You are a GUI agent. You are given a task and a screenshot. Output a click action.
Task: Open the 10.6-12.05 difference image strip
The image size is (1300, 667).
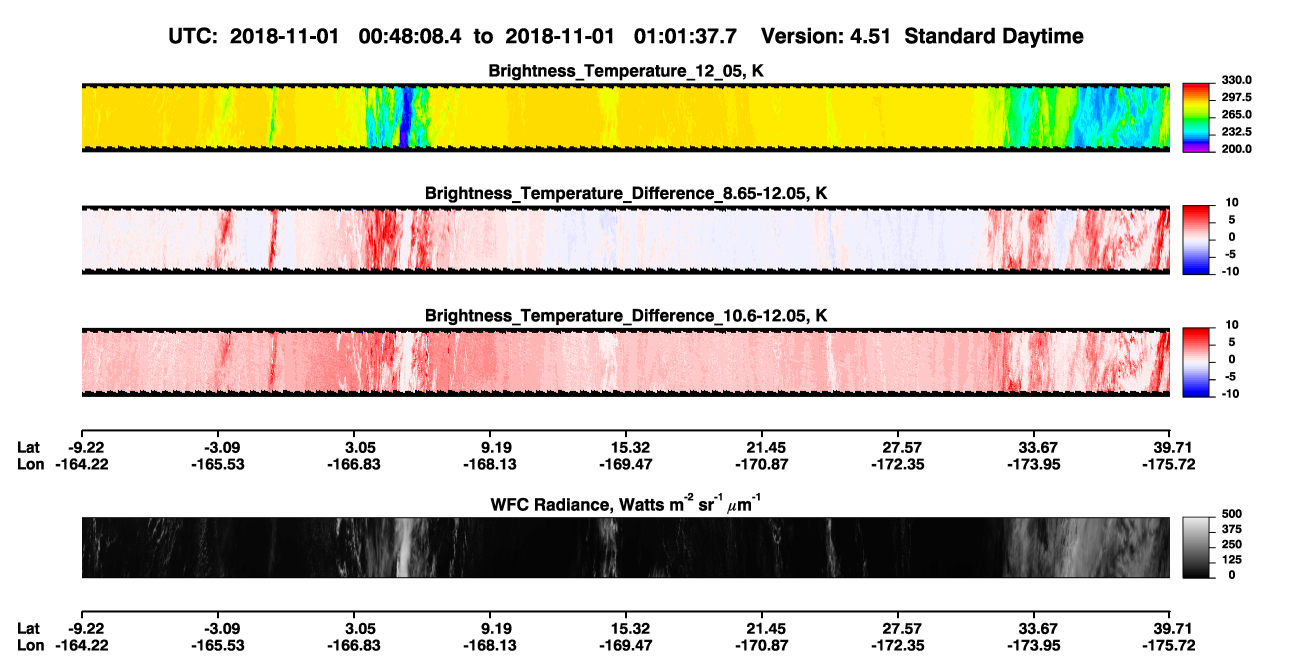click(x=625, y=362)
